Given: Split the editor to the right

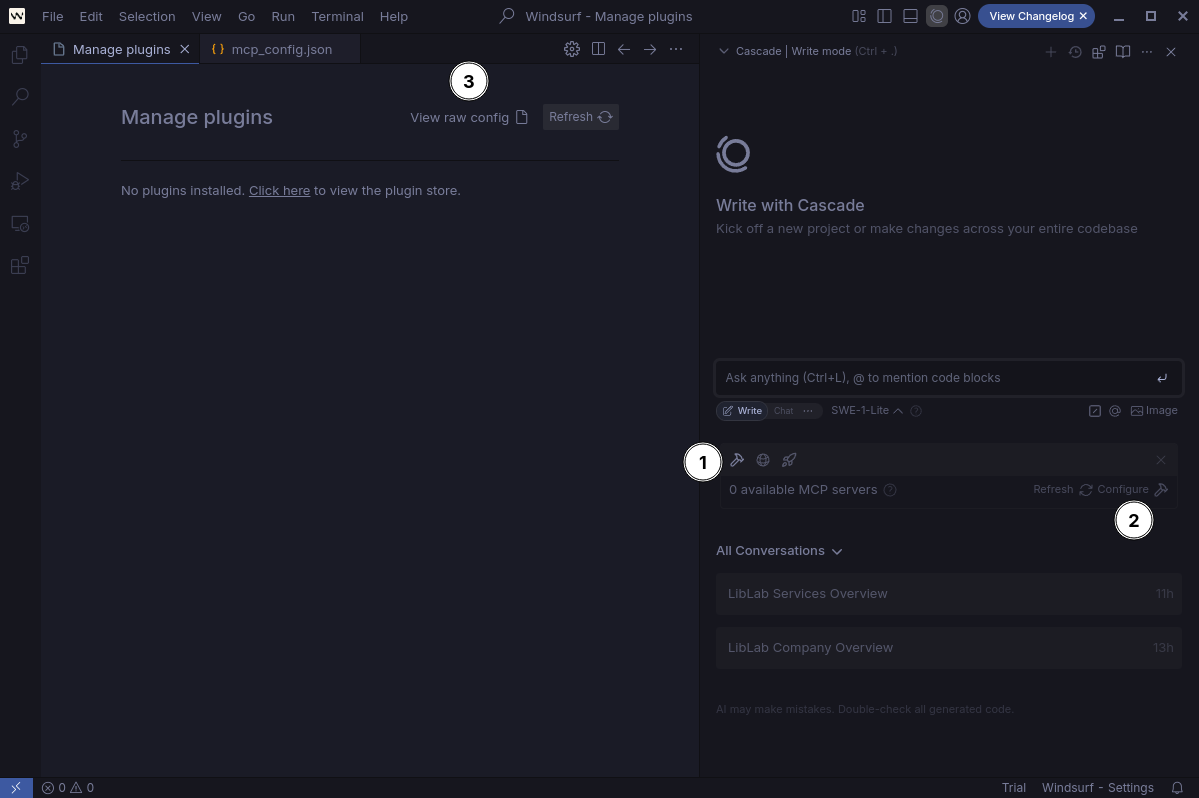Looking at the screenshot, I should click(x=598, y=49).
